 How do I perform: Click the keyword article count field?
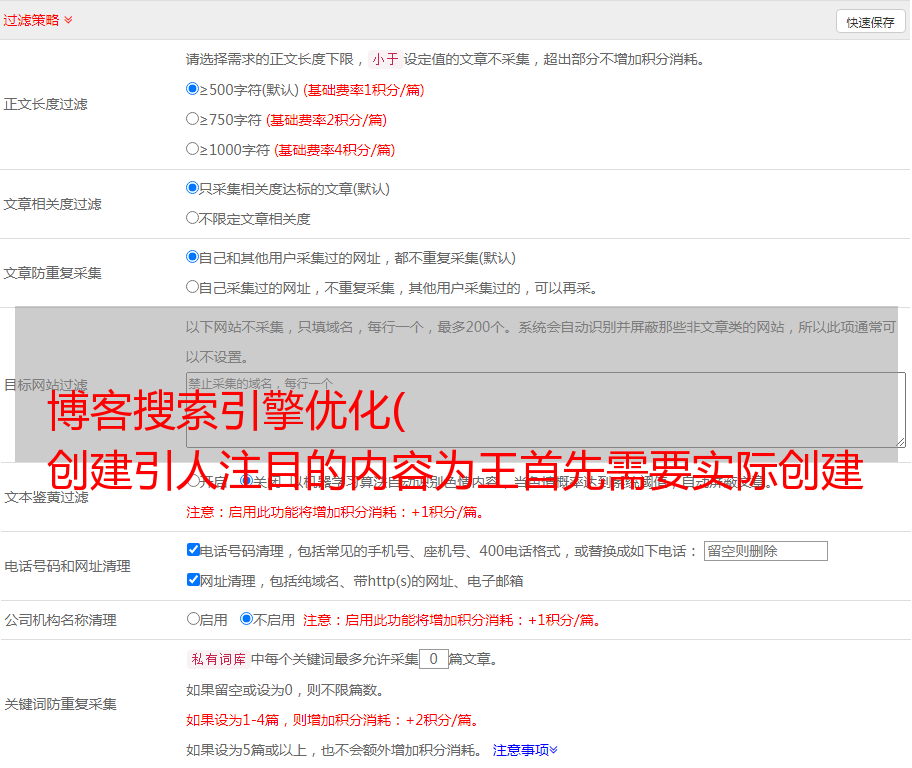(x=433, y=659)
